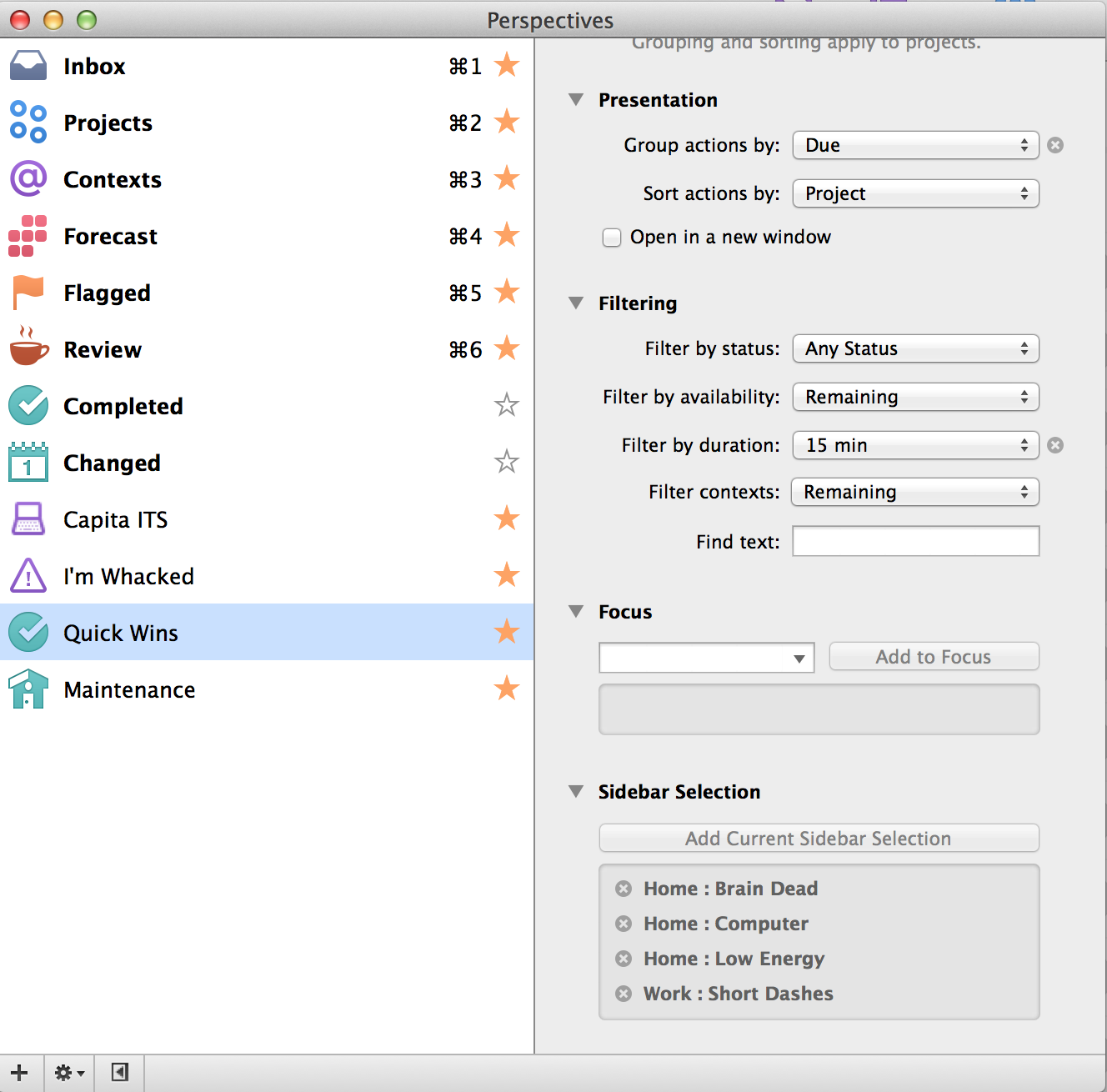Image resolution: width=1107 pixels, height=1092 pixels.
Task: Toggle favorite star for Maintenance
Action: point(507,689)
